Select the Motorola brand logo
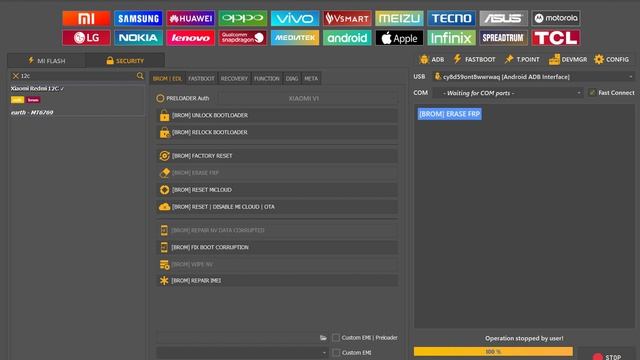The height and width of the screenshot is (360, 640). [x=556, y=18]
